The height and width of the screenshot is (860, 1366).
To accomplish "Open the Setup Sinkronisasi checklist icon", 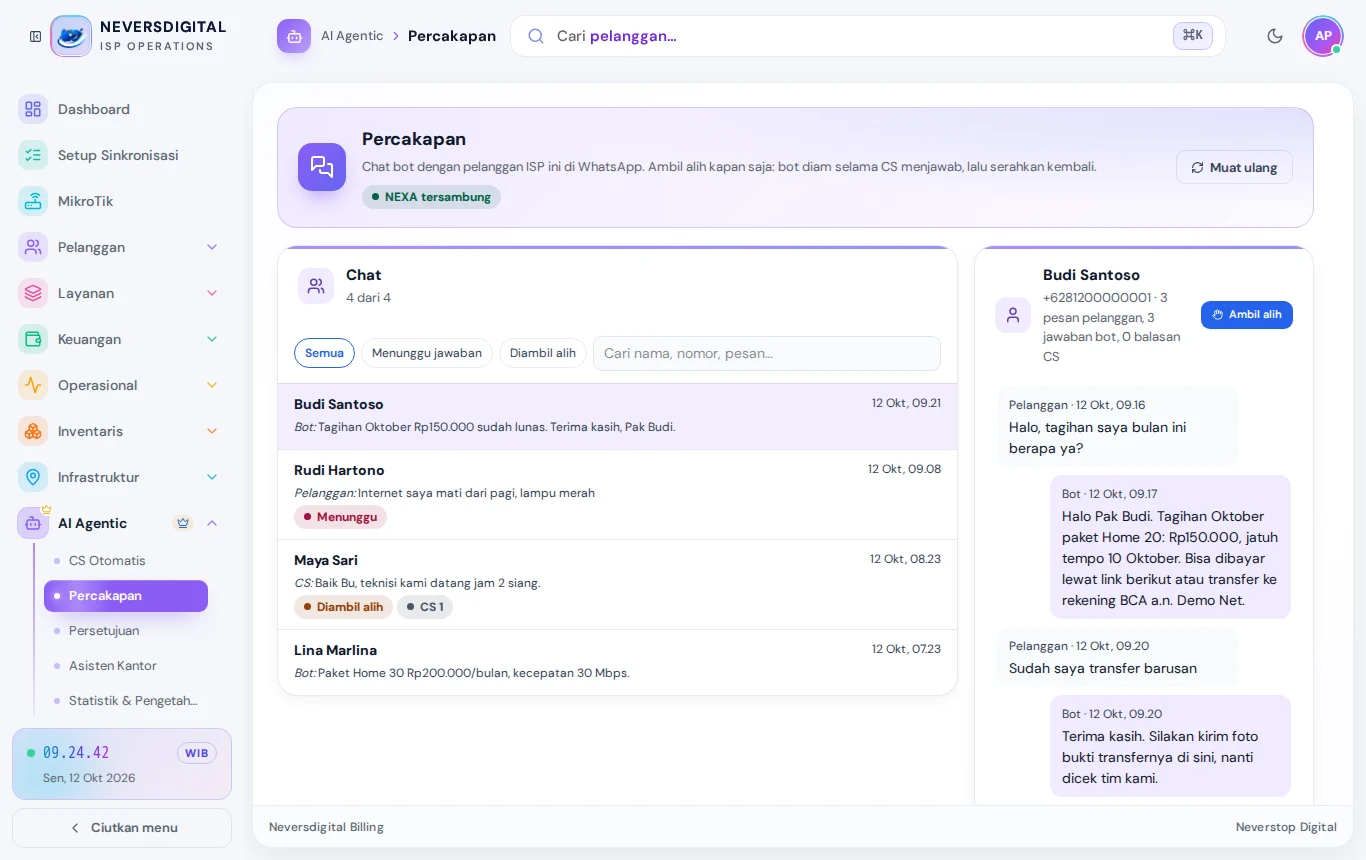I will click(x=33, y=155).
